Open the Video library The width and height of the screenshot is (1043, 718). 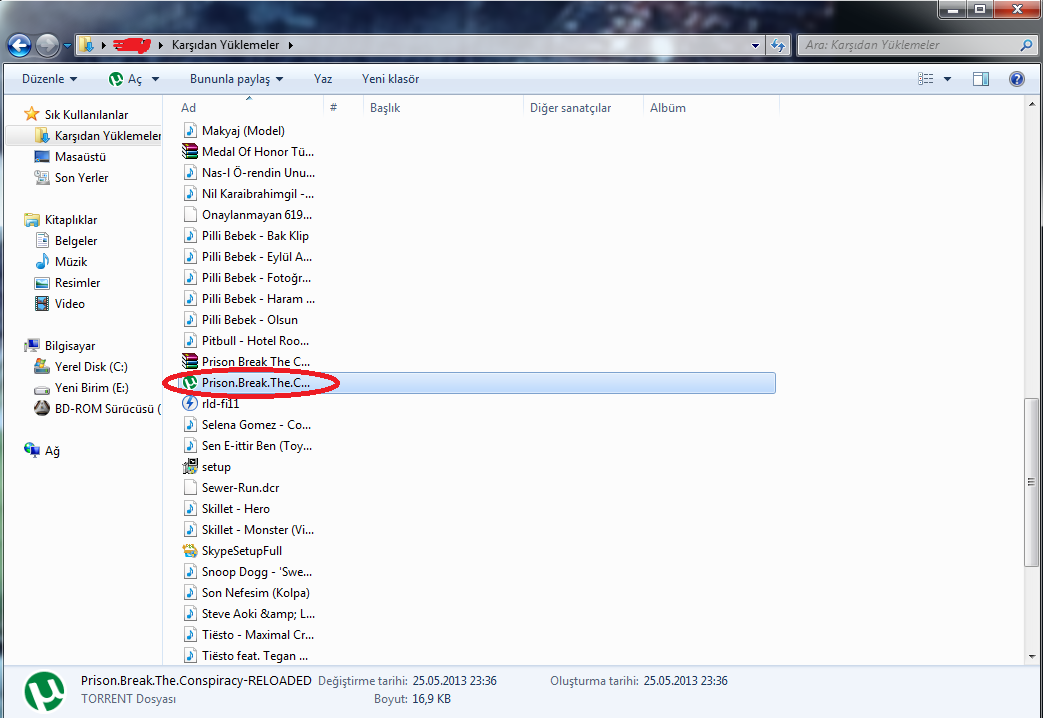(x=59, y=303)
